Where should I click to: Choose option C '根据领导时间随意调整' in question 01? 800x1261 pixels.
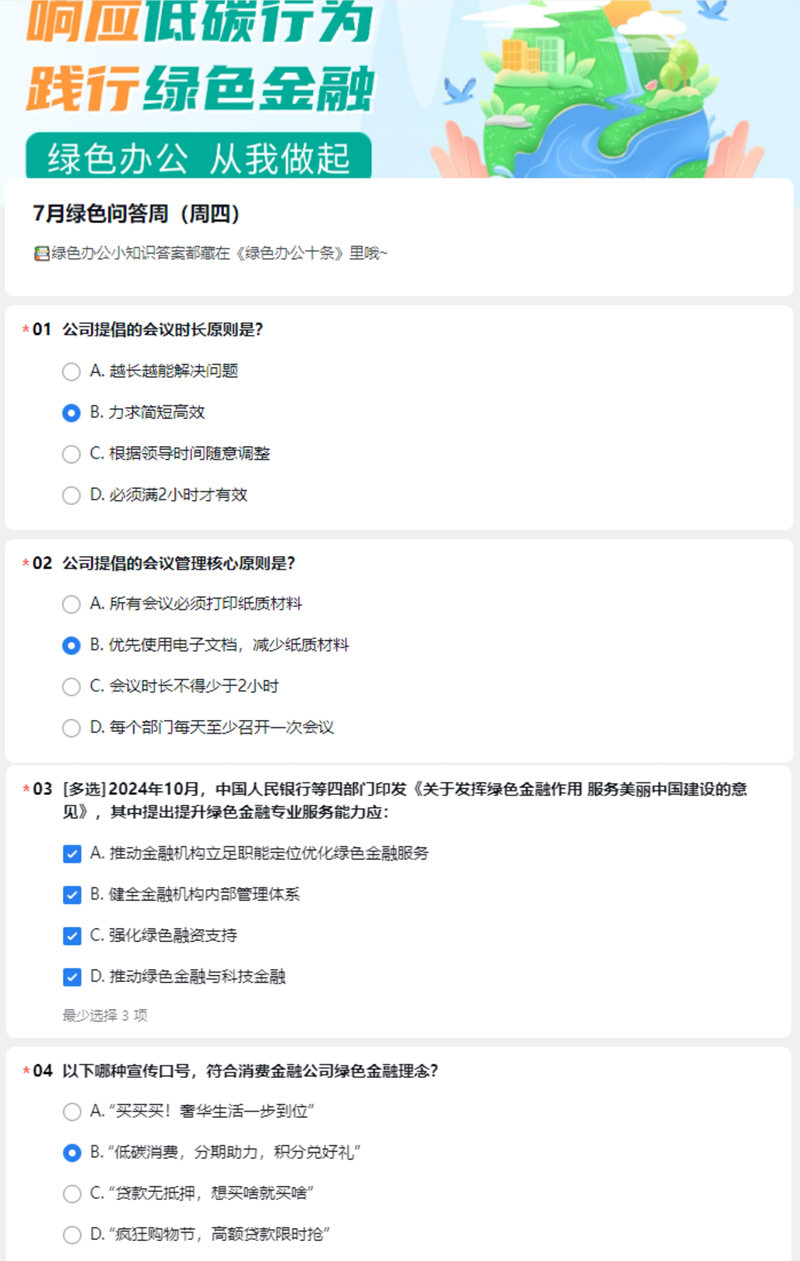click(x=71, y=453)
